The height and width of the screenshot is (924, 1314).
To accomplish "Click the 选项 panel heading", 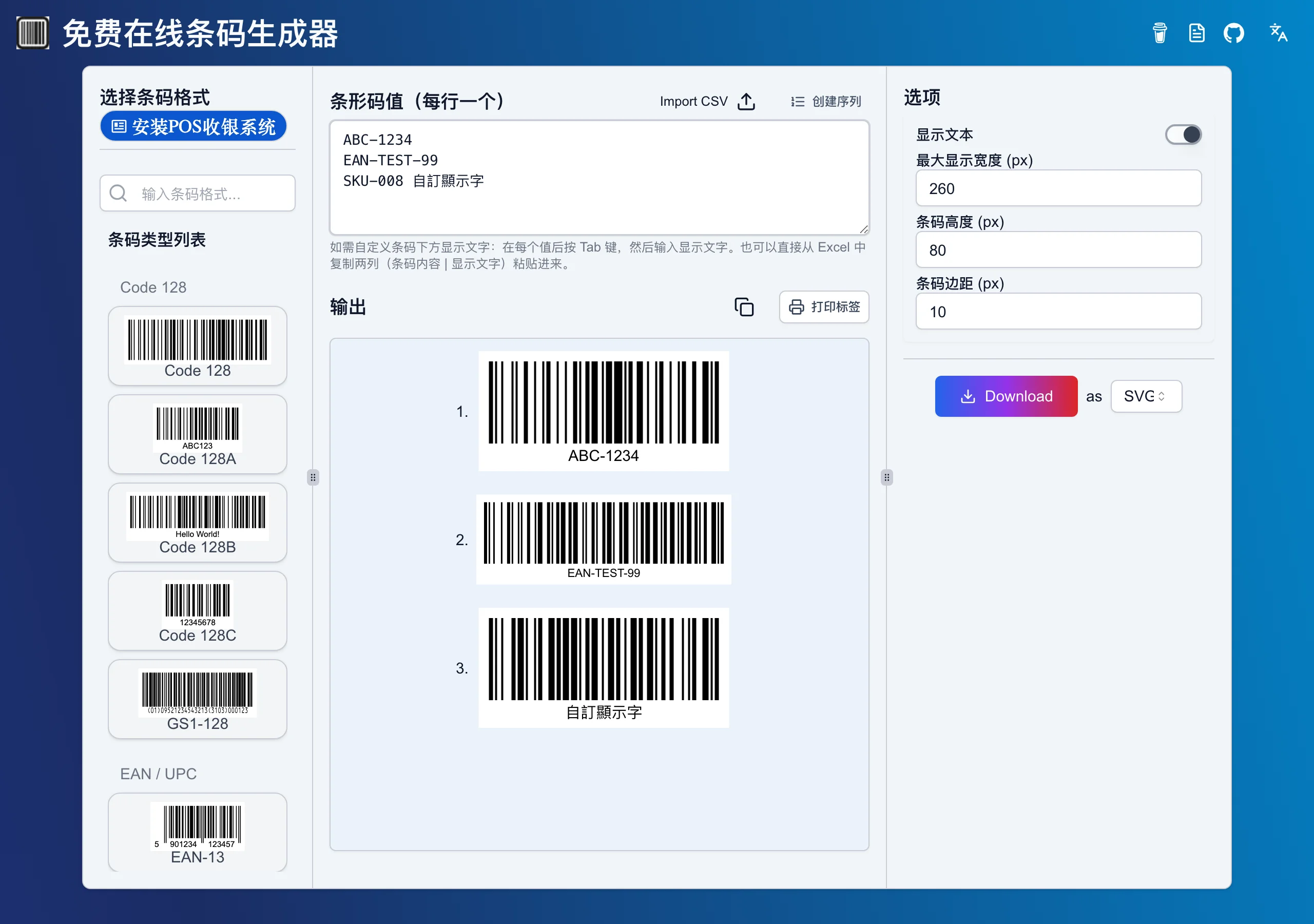I will [x=922, y=97].
